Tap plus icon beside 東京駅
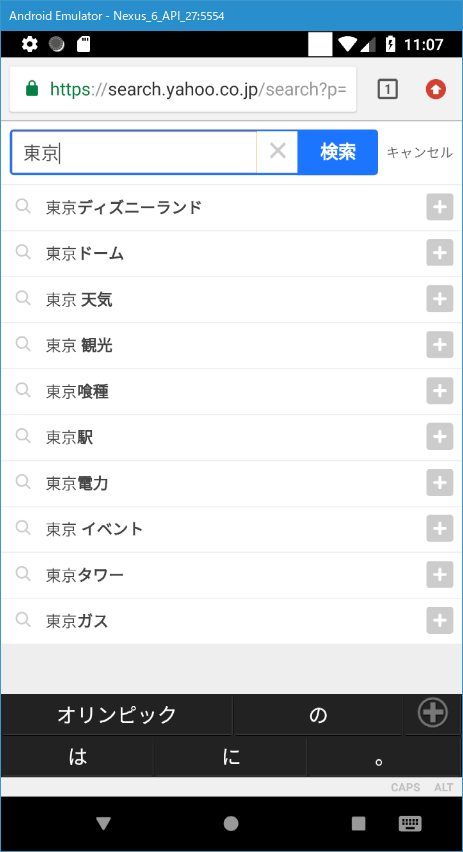This screenshot has width=463, height=852. 440,437
